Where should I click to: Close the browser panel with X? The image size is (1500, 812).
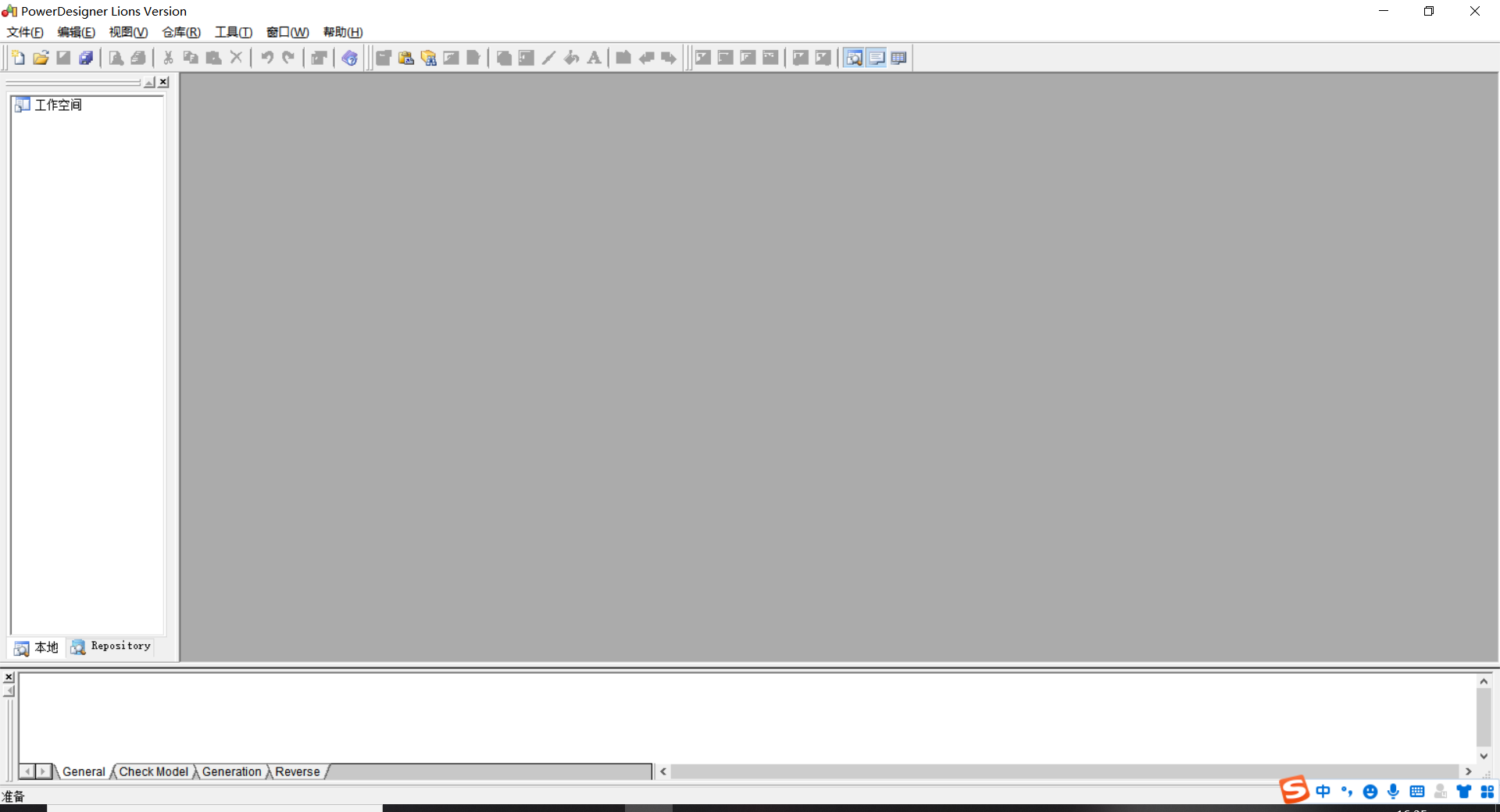tap(163, 82)
